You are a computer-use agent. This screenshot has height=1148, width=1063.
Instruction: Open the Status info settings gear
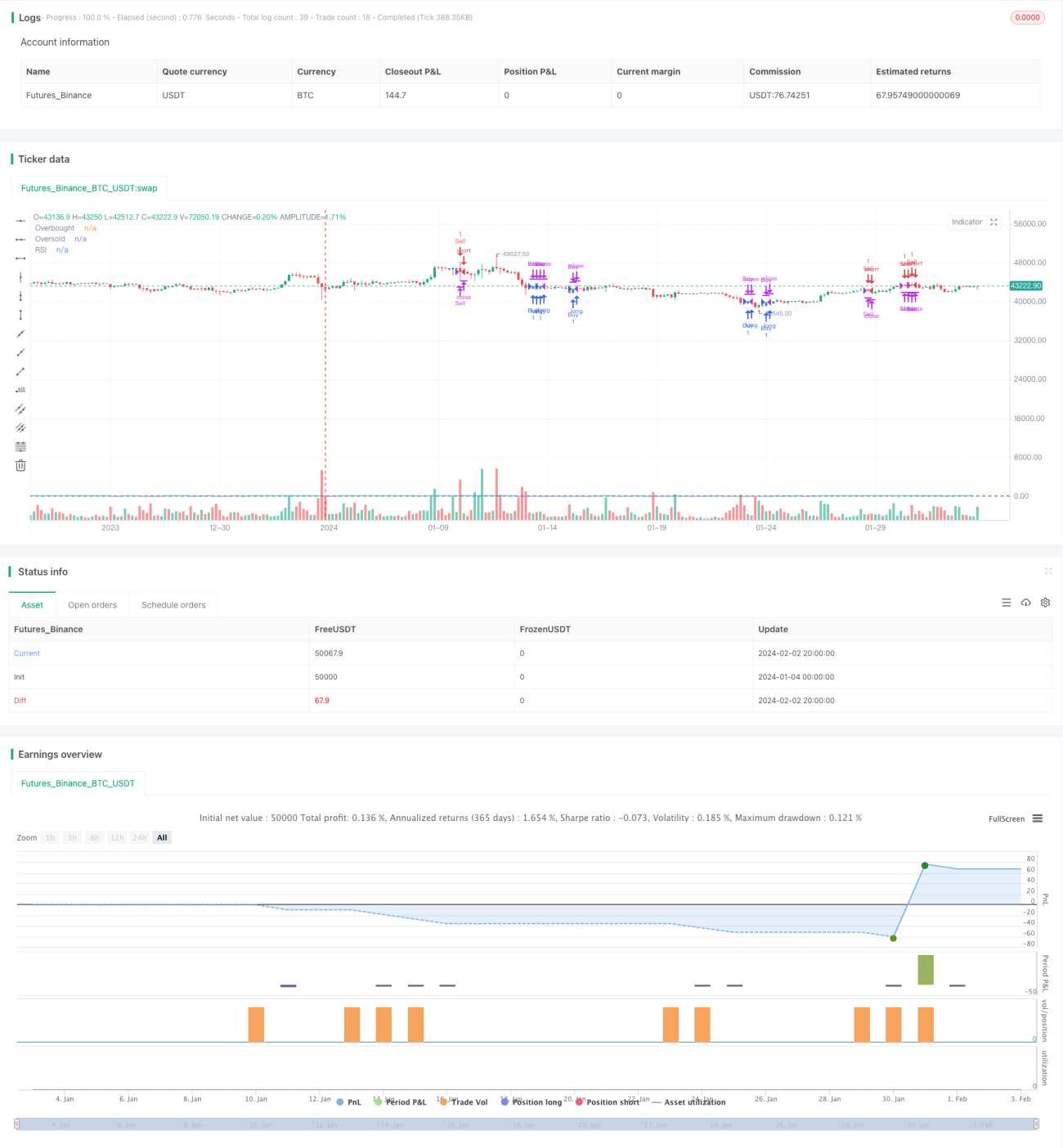pos(1045,603)
